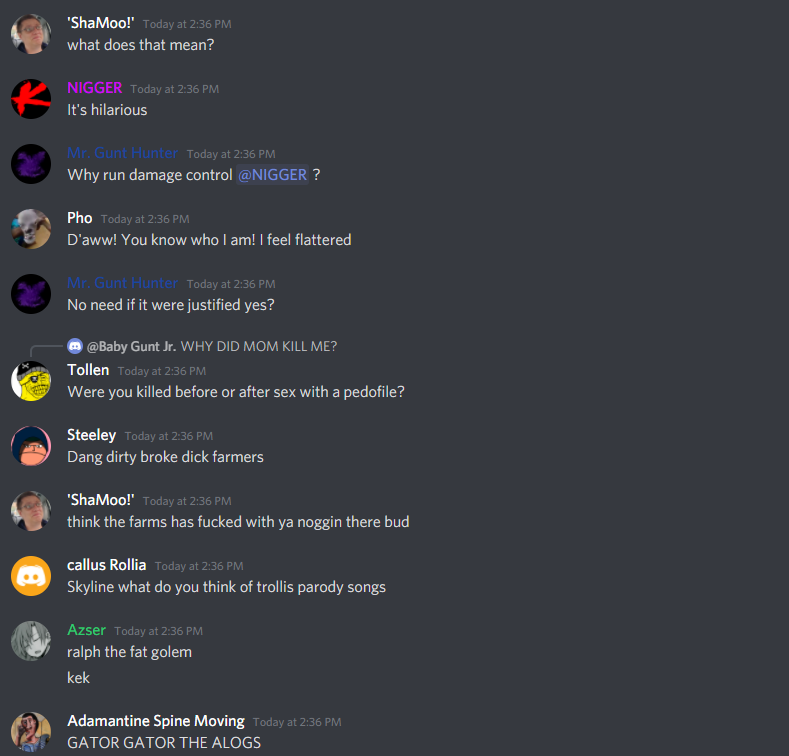Select the Pho username
The width and height of the screenshot is (789, 756).
coord(80,218)
